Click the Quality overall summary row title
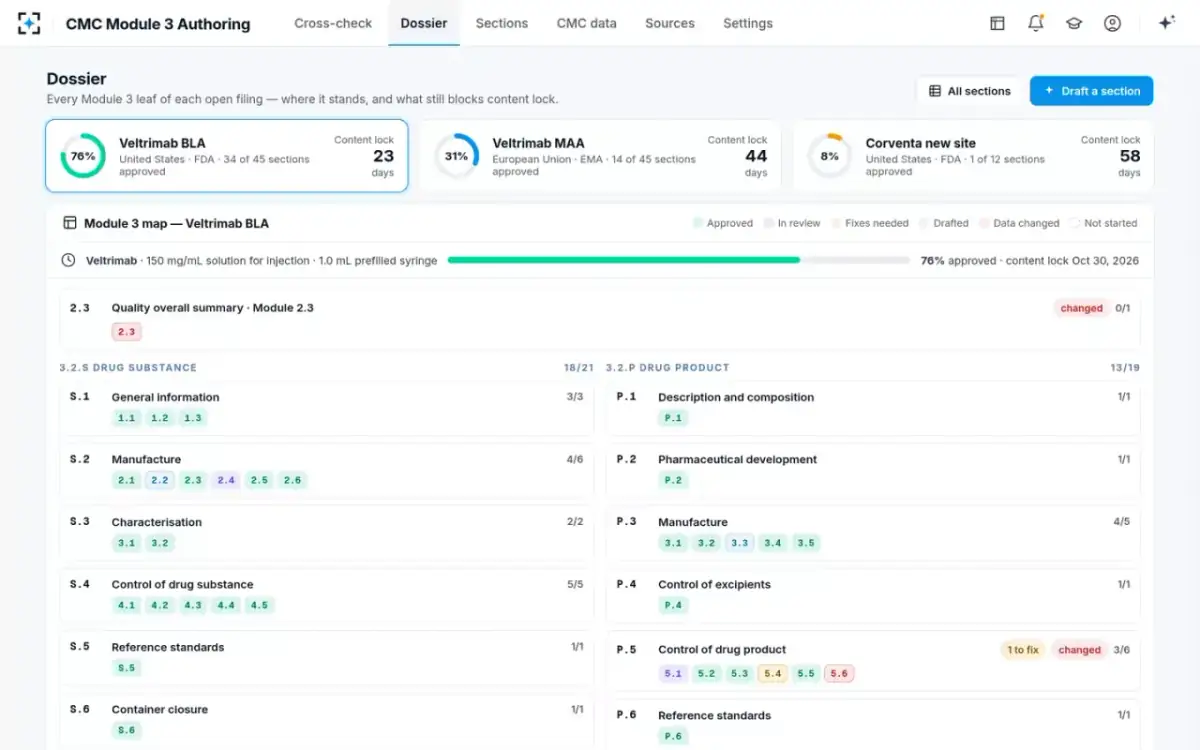Viewport: 1200px width, 750px height. point(213,308)
